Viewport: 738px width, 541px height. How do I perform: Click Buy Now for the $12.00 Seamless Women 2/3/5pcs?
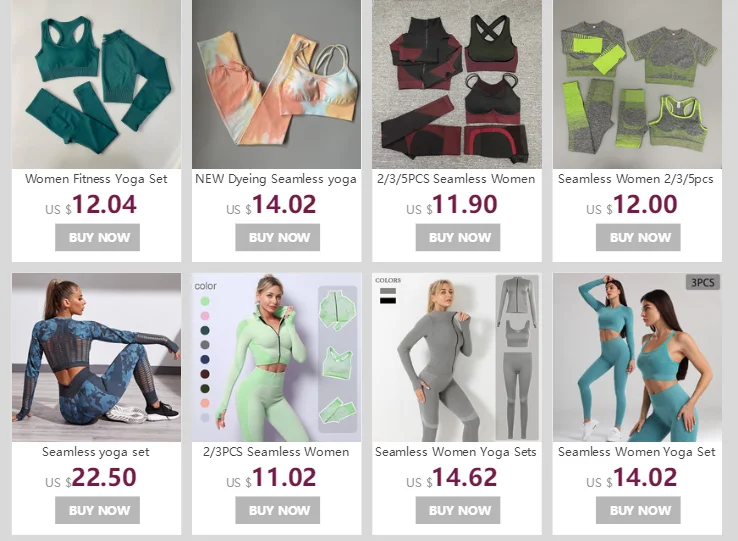(x=638, y=237)
